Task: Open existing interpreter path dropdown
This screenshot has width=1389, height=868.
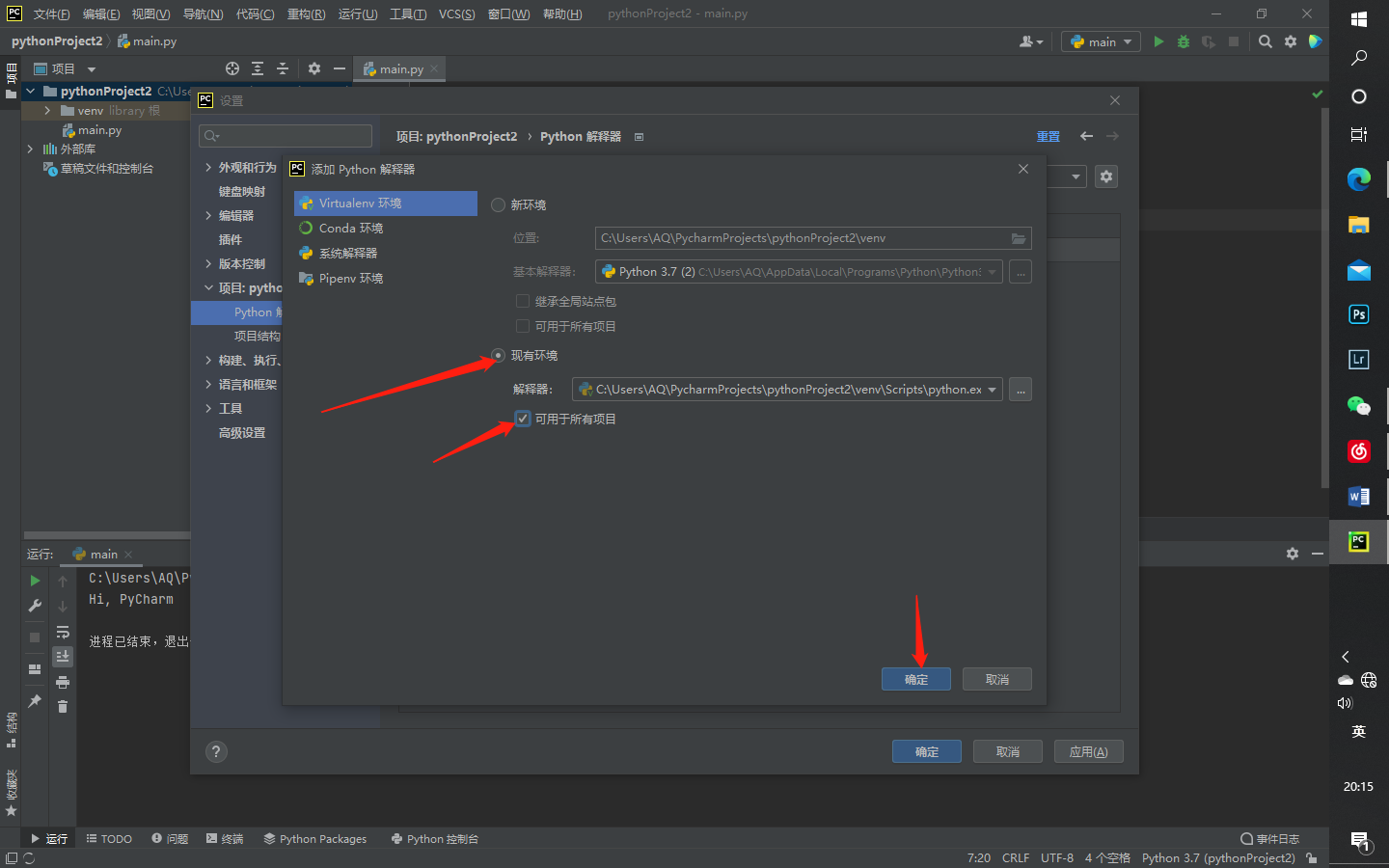Action: click(992, 390)
